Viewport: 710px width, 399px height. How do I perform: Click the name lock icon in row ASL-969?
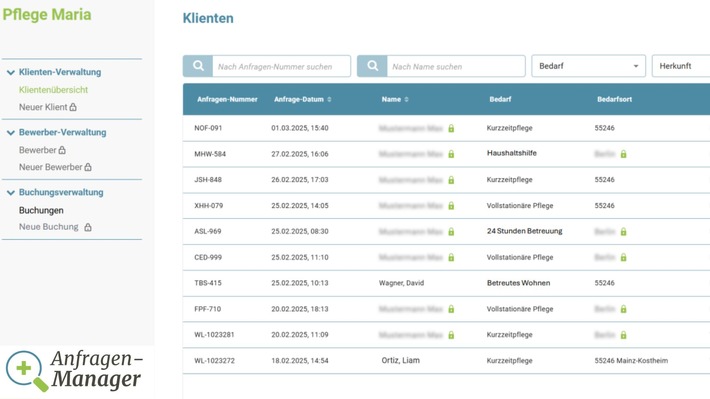coord(451,232)
